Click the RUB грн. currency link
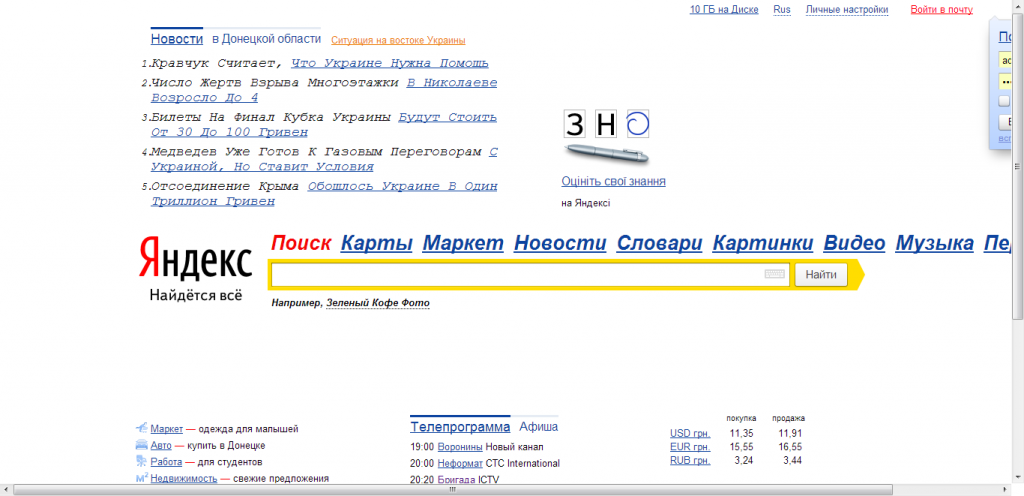Viewport: 1024px width, 496px height. click(690, 461)
